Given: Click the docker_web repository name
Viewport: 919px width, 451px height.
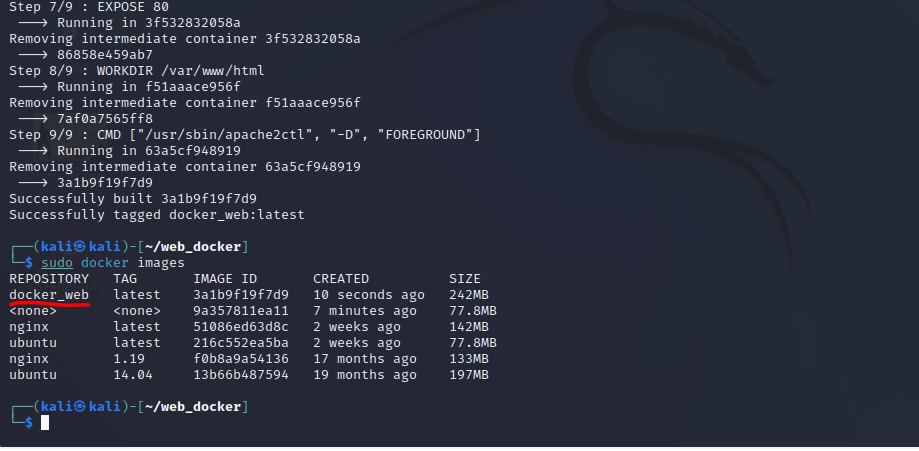Looking at the screenshot, I should 49,294.
